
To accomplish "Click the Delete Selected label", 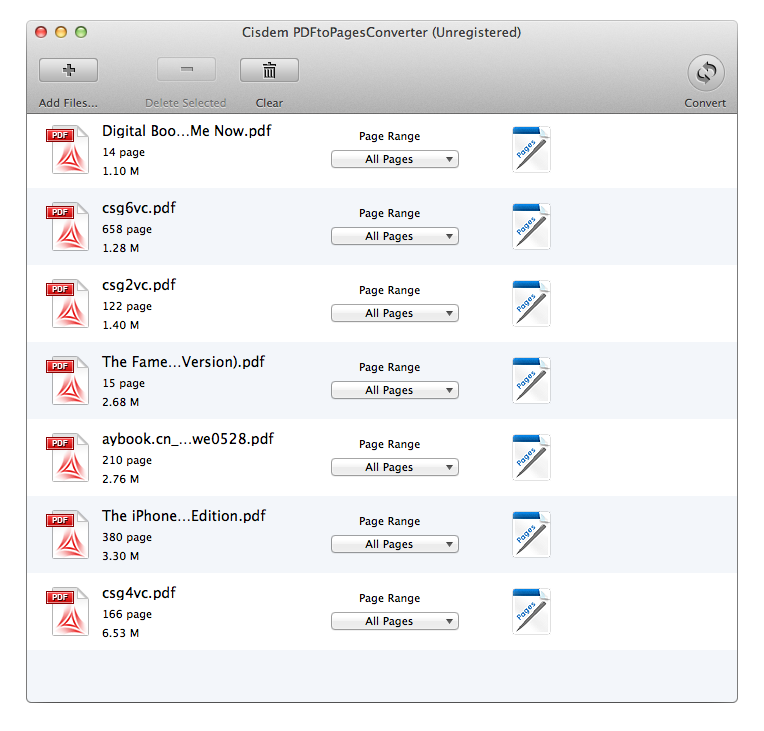I will pyautogui.click(x=186, y=103).
